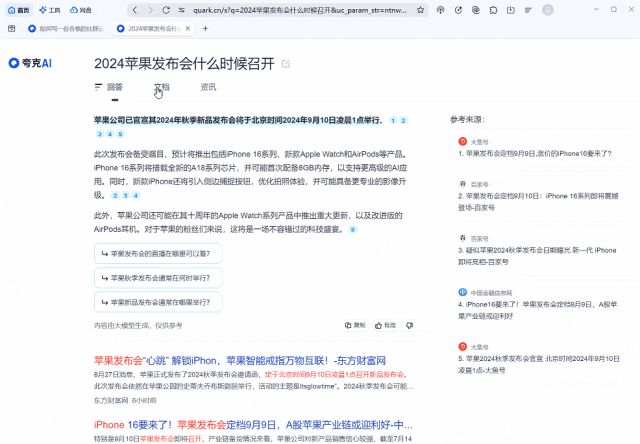Click suggestion 苹果新品发布会通常在哪里举行?
The height and width of the screenshot is (444, 640).
coord(158,302)
